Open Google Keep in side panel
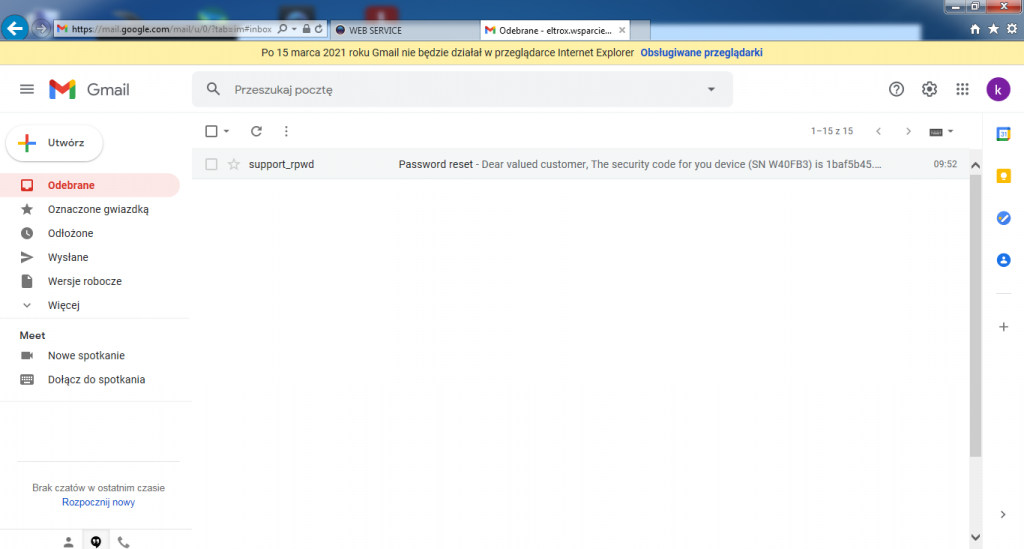This screenshot has width=1024, height=549. (x=1003, y=176)
